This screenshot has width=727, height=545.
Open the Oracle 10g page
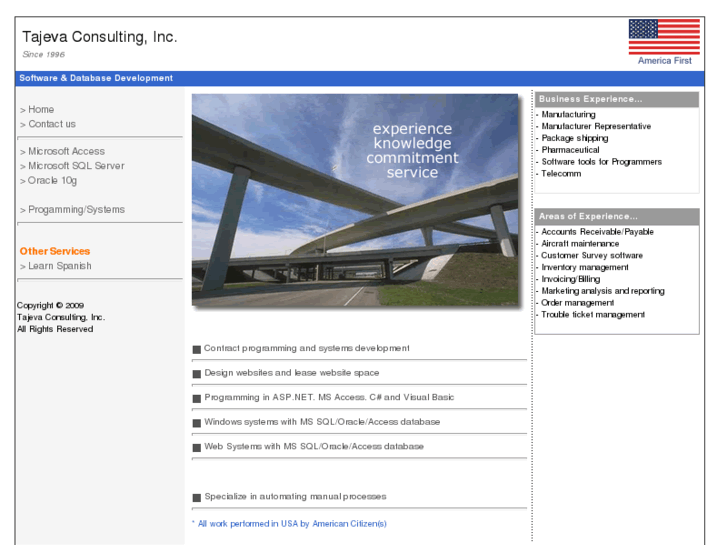coord(52,180)
